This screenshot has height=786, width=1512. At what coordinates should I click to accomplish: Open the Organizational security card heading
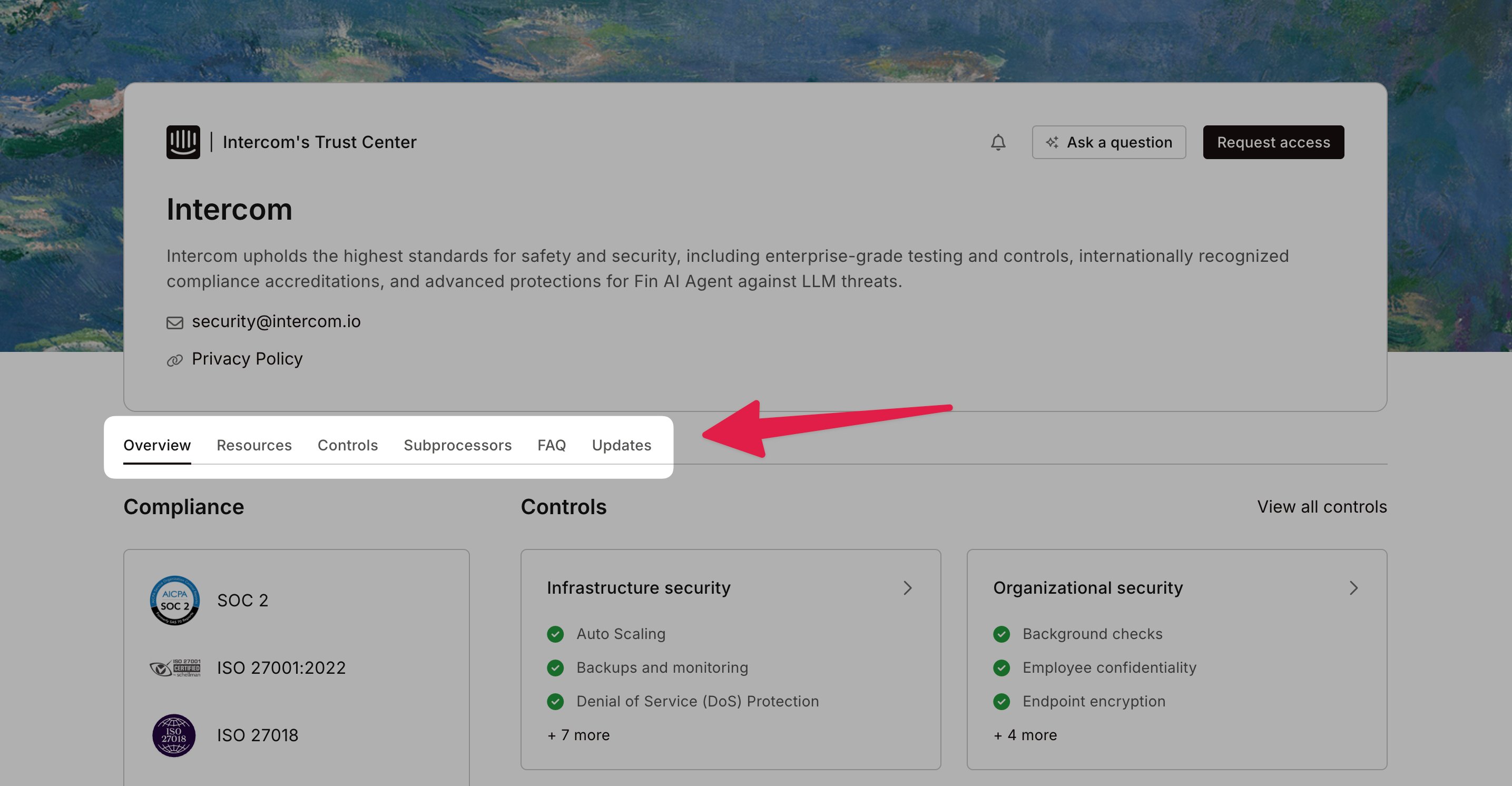tap(1087, 587)
